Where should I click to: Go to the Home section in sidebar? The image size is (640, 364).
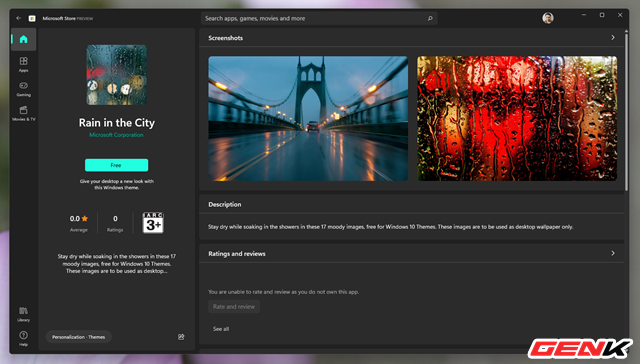coord(24,39)
